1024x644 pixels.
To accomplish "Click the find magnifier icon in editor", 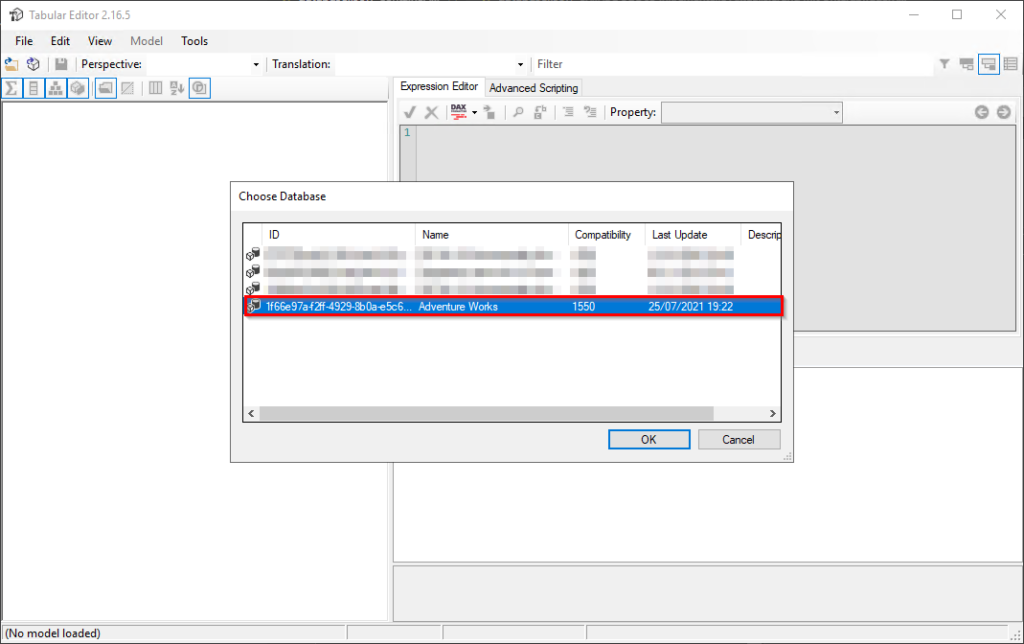I will (518, 112).
